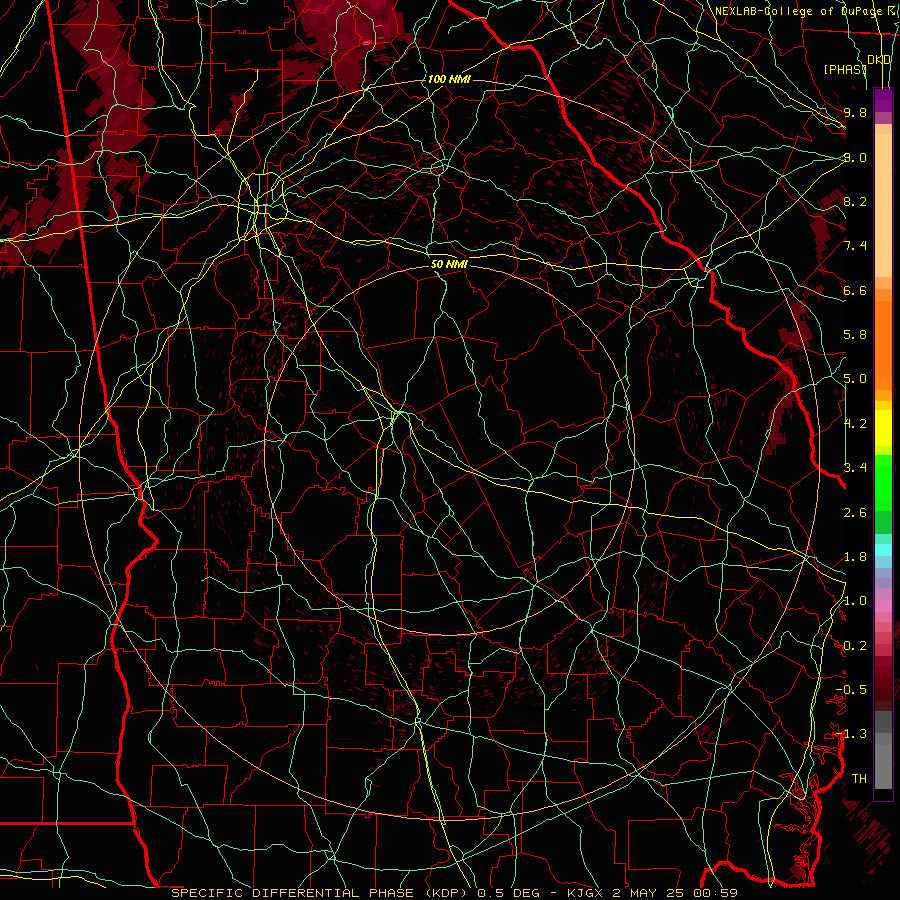
Task: Select the 3.4 scale value
Action: tap(855, 468)
